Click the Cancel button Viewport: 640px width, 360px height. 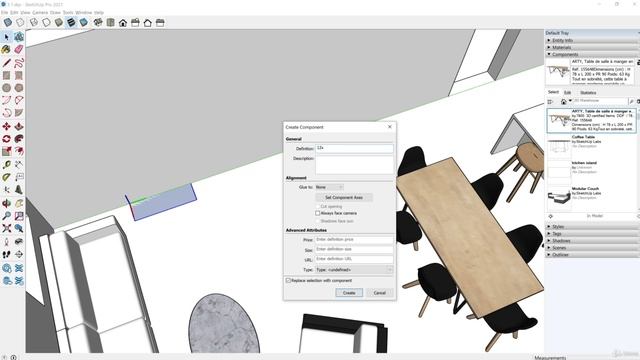click(380, 293)
